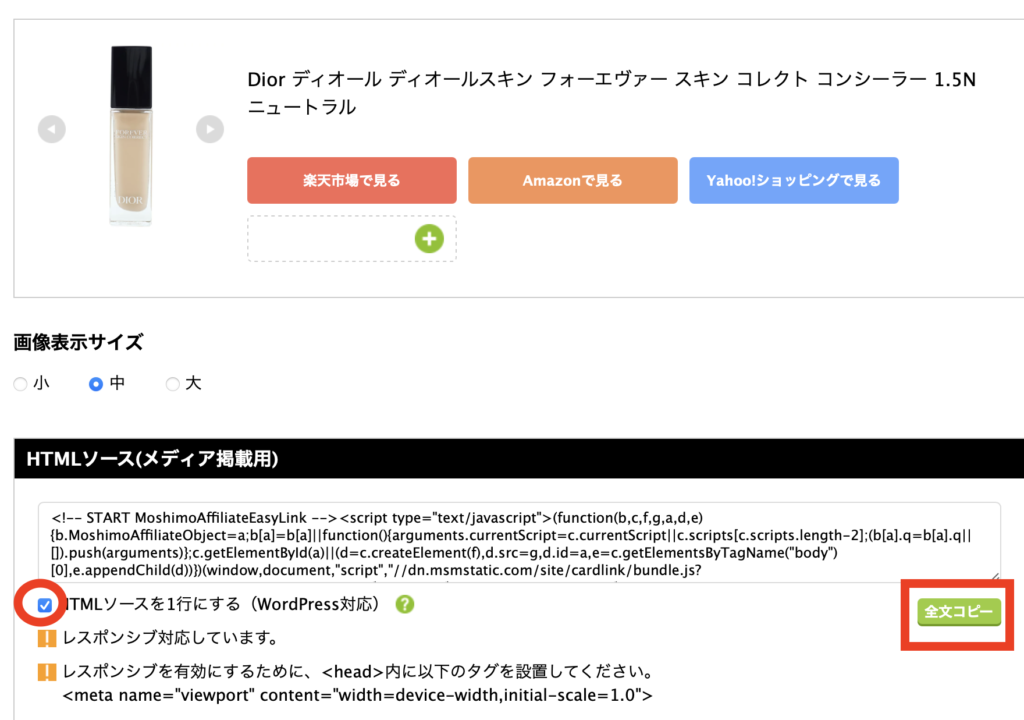Copy all HTML with 全文コピー button

[959, 612]
